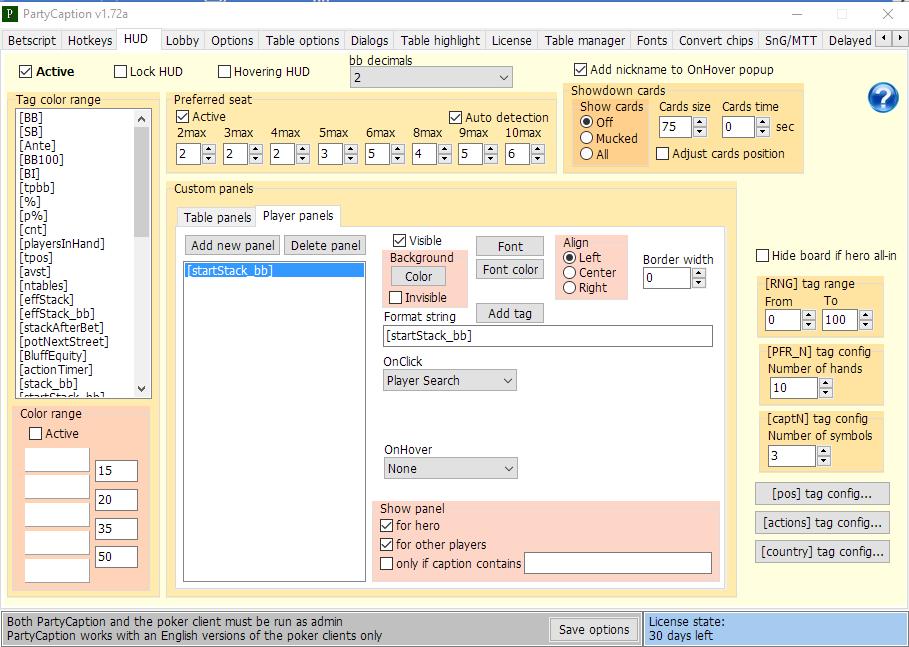This screenshot has width=909, height=647.
Task: Check only if caption contains
Action: pos(387,563)
